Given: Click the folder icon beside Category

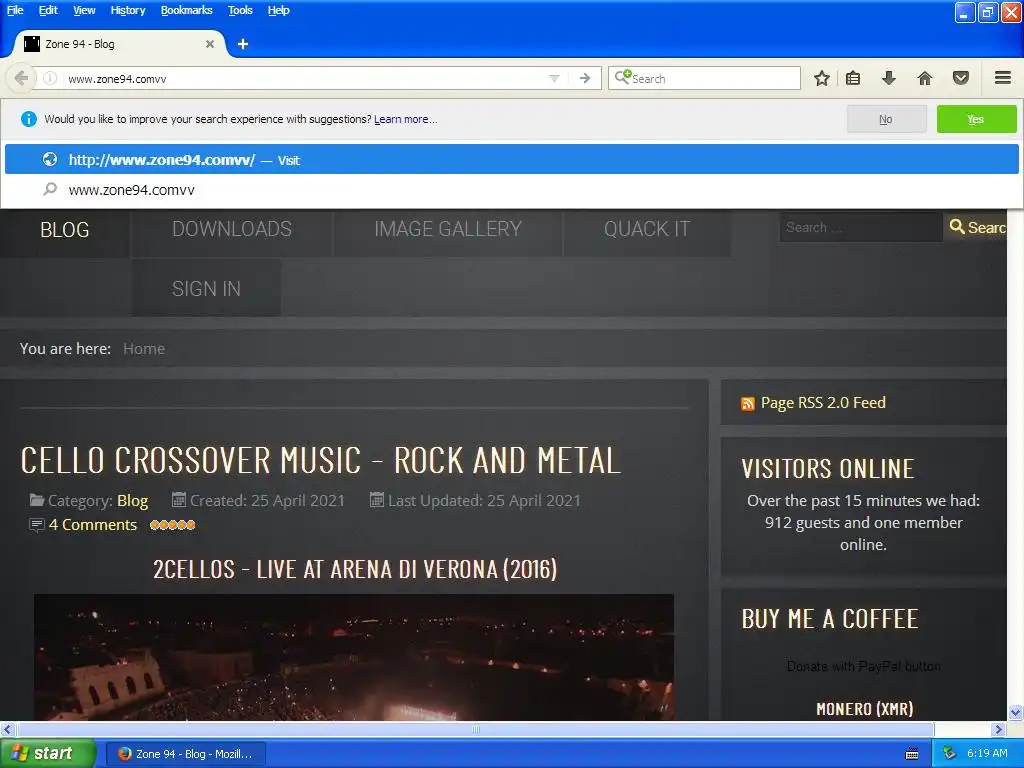Looking at the screenshot, I should (x=37, y=500).
